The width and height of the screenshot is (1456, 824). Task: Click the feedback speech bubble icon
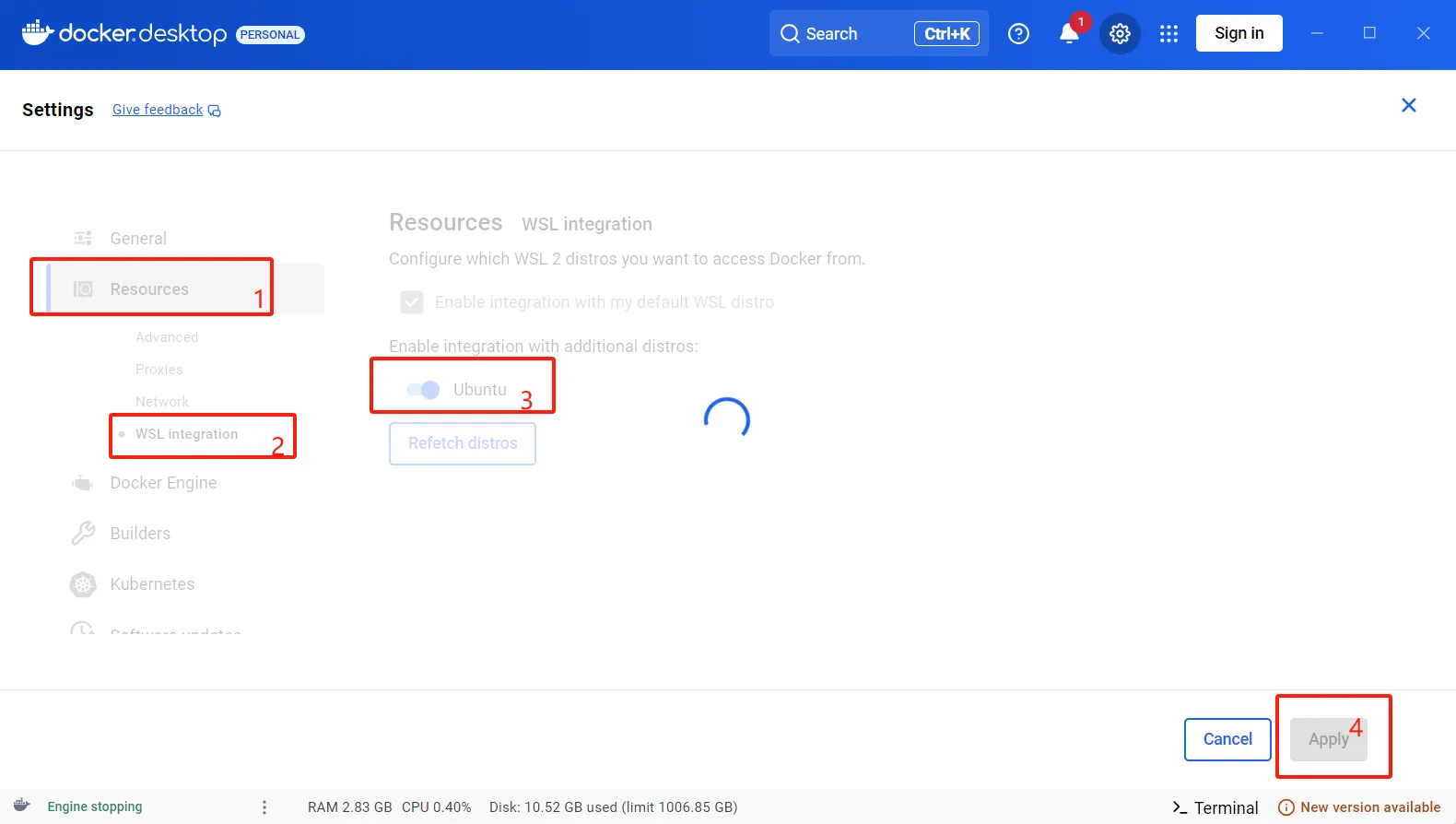pyautogui.click(x=215, y=111)
